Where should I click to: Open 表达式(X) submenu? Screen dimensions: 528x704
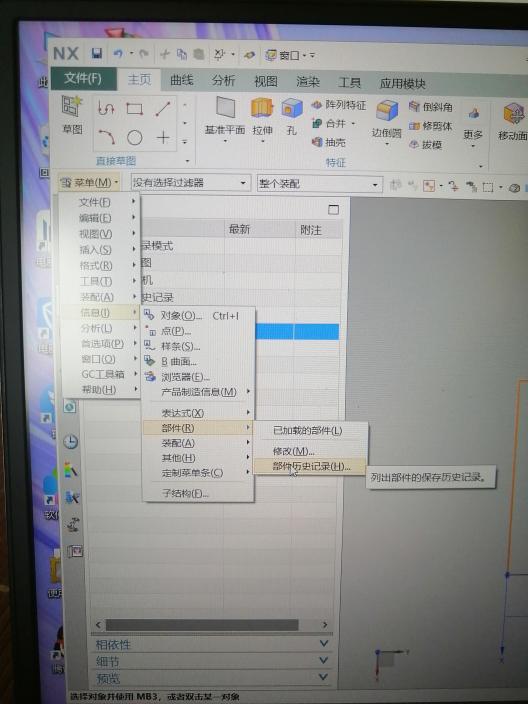point(198,413)
